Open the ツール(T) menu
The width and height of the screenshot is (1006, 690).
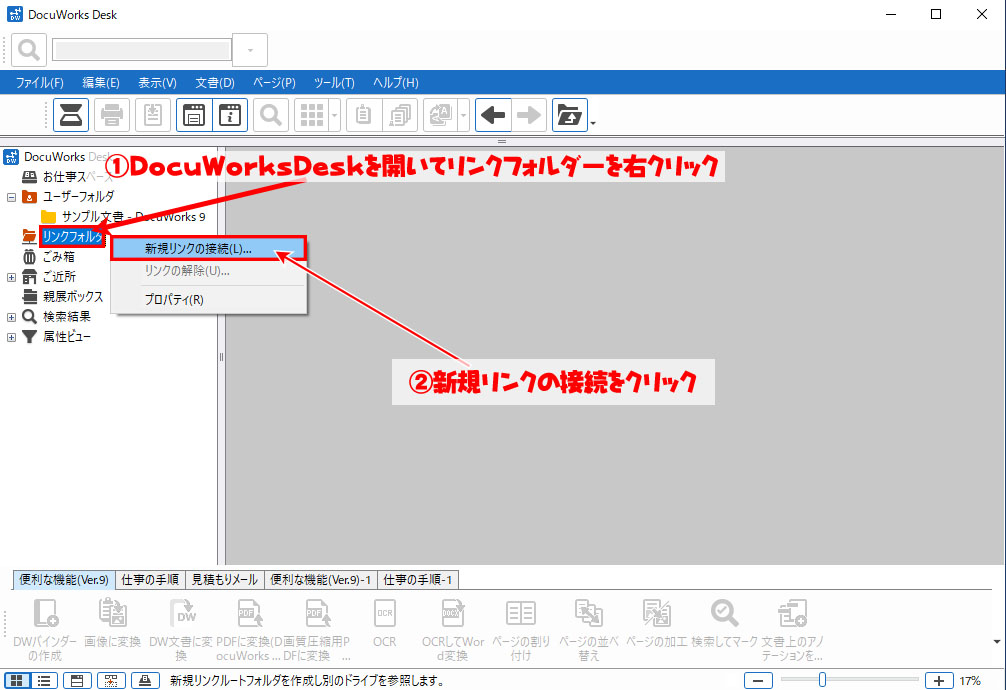(x=334, y=83)
